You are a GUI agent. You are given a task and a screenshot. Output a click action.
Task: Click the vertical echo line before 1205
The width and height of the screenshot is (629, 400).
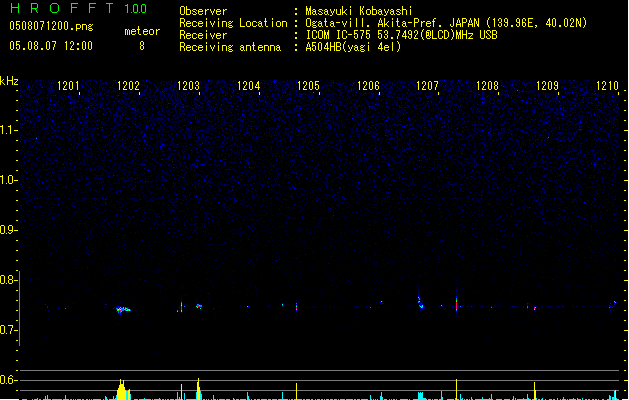pos(296,307)
